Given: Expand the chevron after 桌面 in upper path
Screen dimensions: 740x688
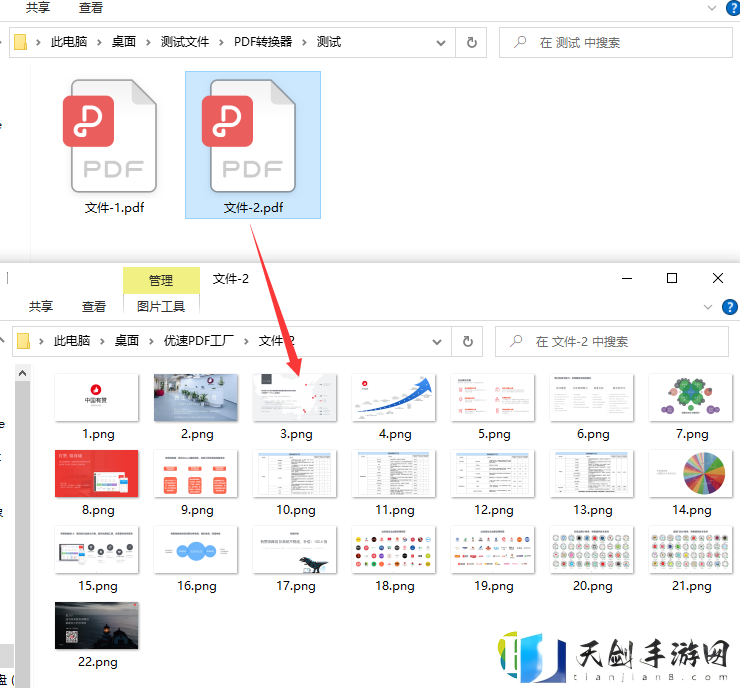Looking at the screenshot, I should pos(148,42).
